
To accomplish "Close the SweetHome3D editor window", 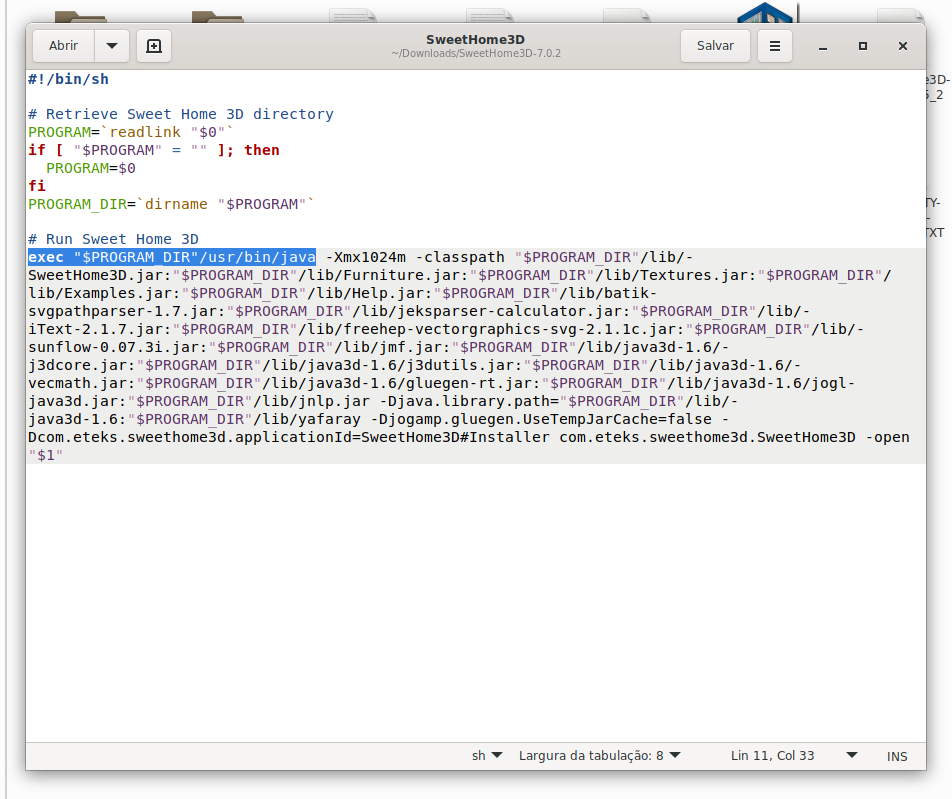I will (x=903, y=46).
